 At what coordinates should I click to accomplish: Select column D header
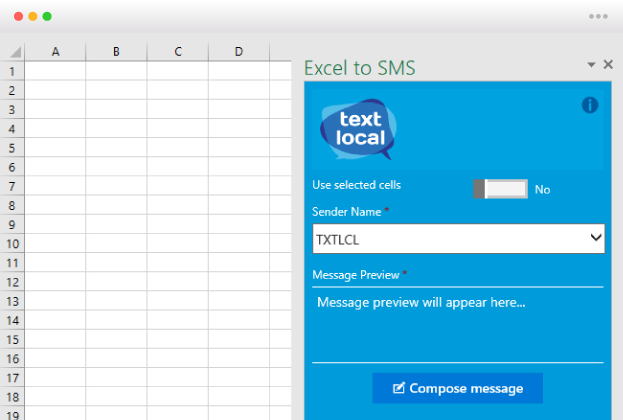pos(238,52)
